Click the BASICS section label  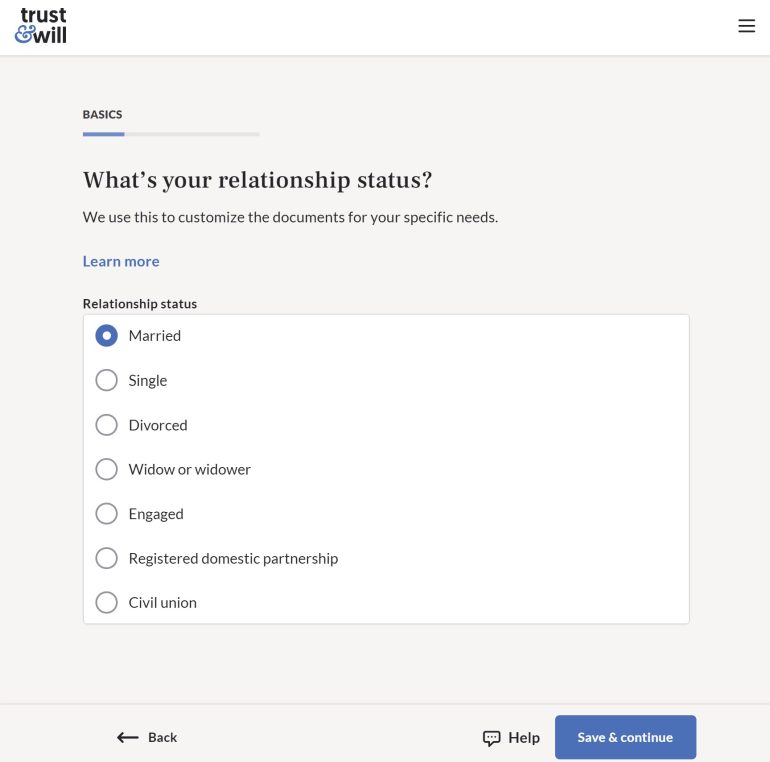click(102, 115)
